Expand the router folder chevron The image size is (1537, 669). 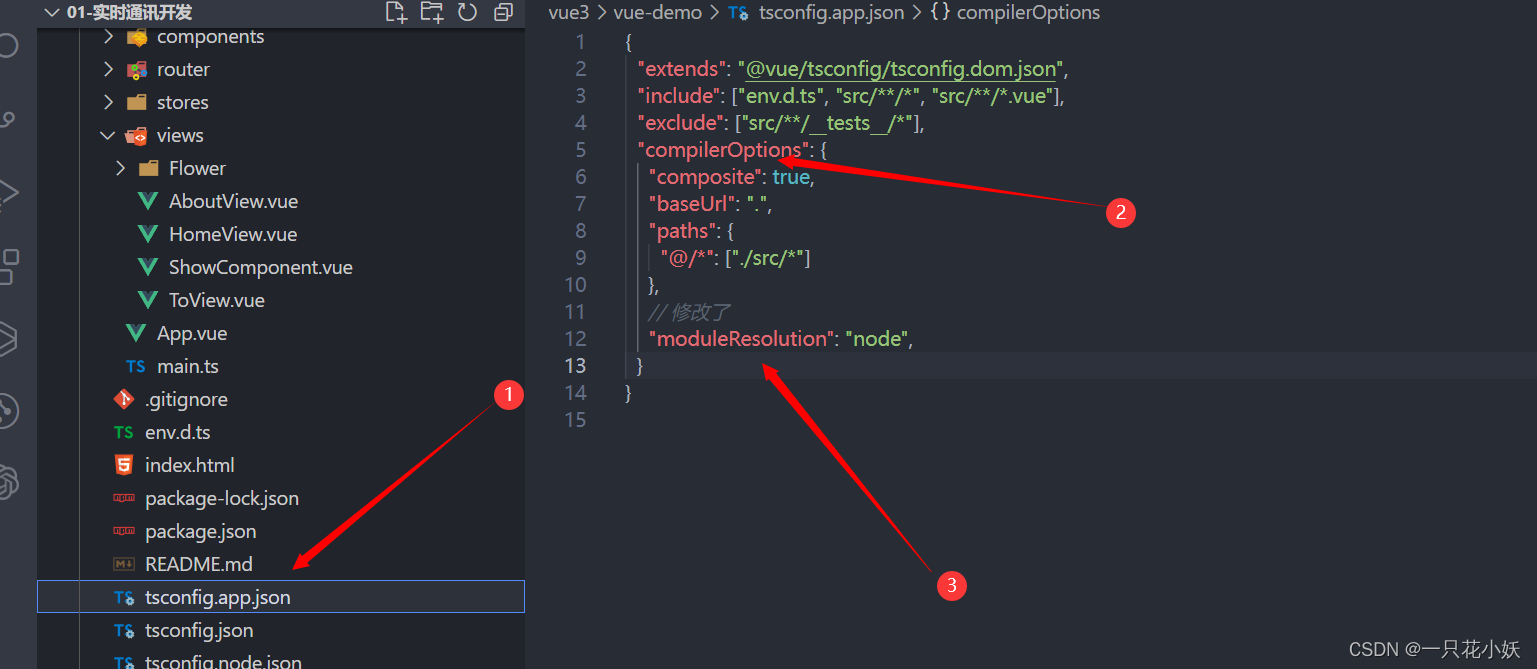[x=108, y=70]
